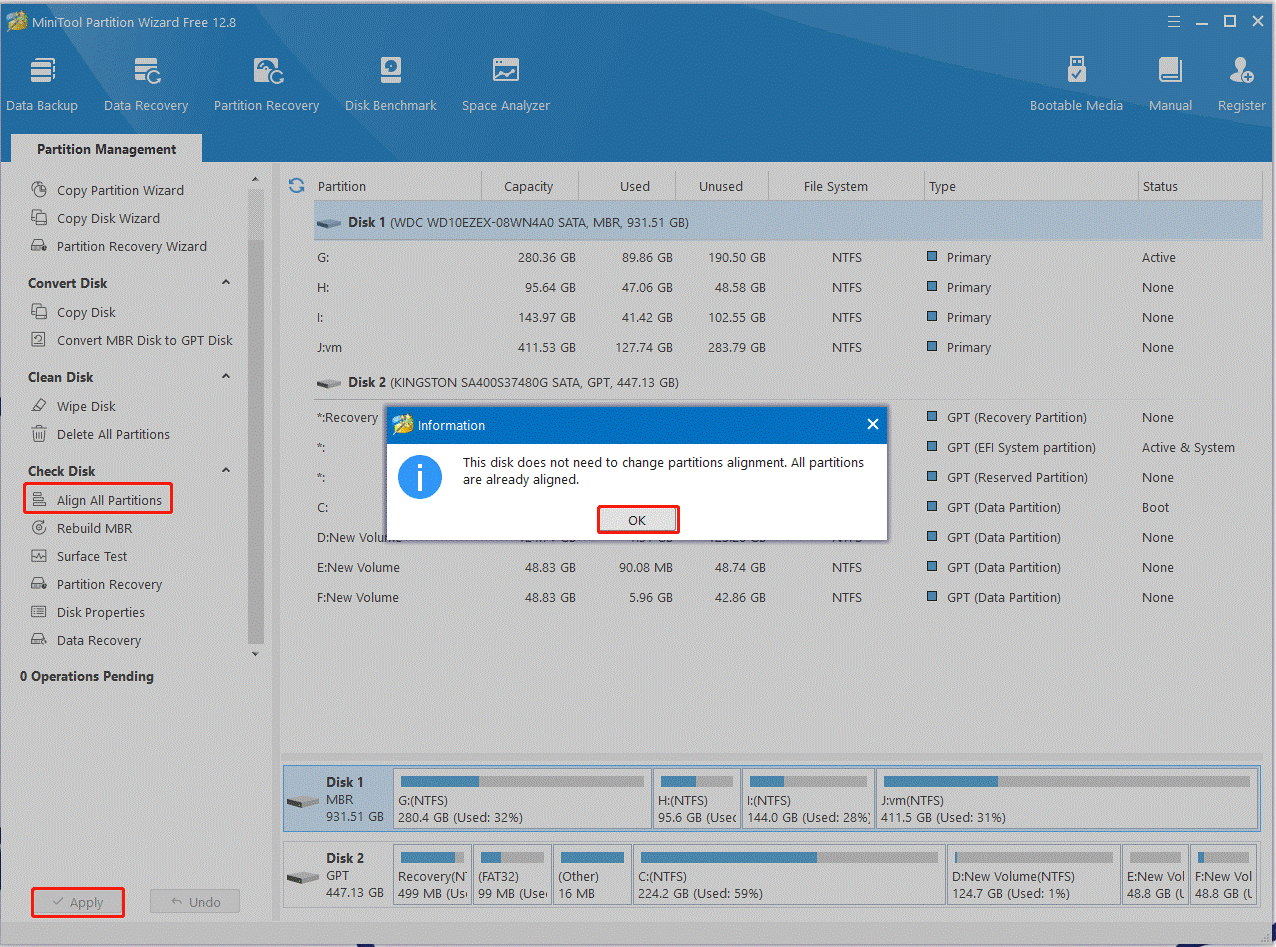The image size is (1276, 947).
Task: Click the Surface Test icon
Action: click(x=39, y=556)
